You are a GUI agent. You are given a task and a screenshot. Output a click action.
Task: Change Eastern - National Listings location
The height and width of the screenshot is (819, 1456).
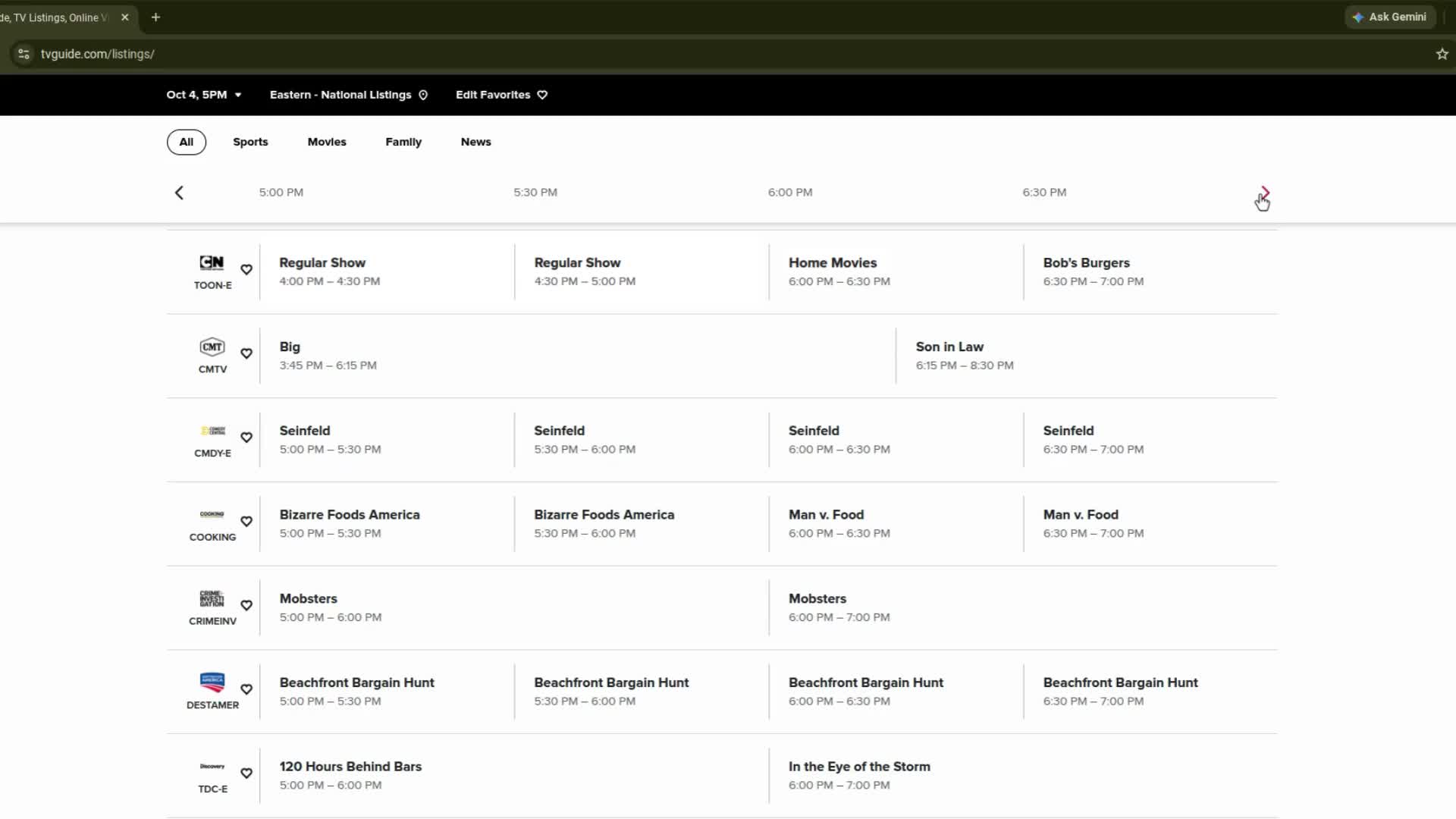[349, 95]
